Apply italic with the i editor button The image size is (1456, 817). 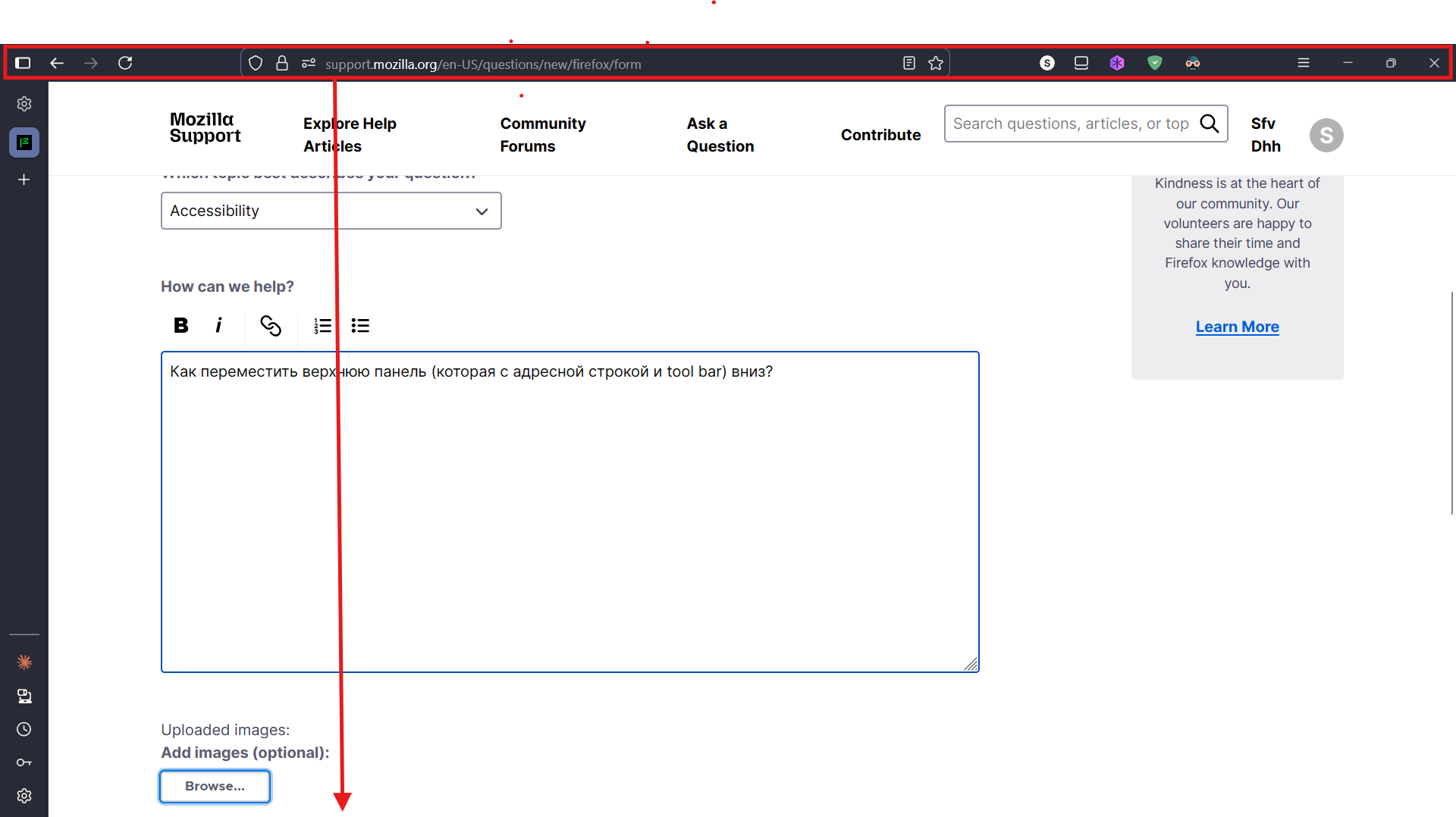pyautogui.click(x=218, y=326)
